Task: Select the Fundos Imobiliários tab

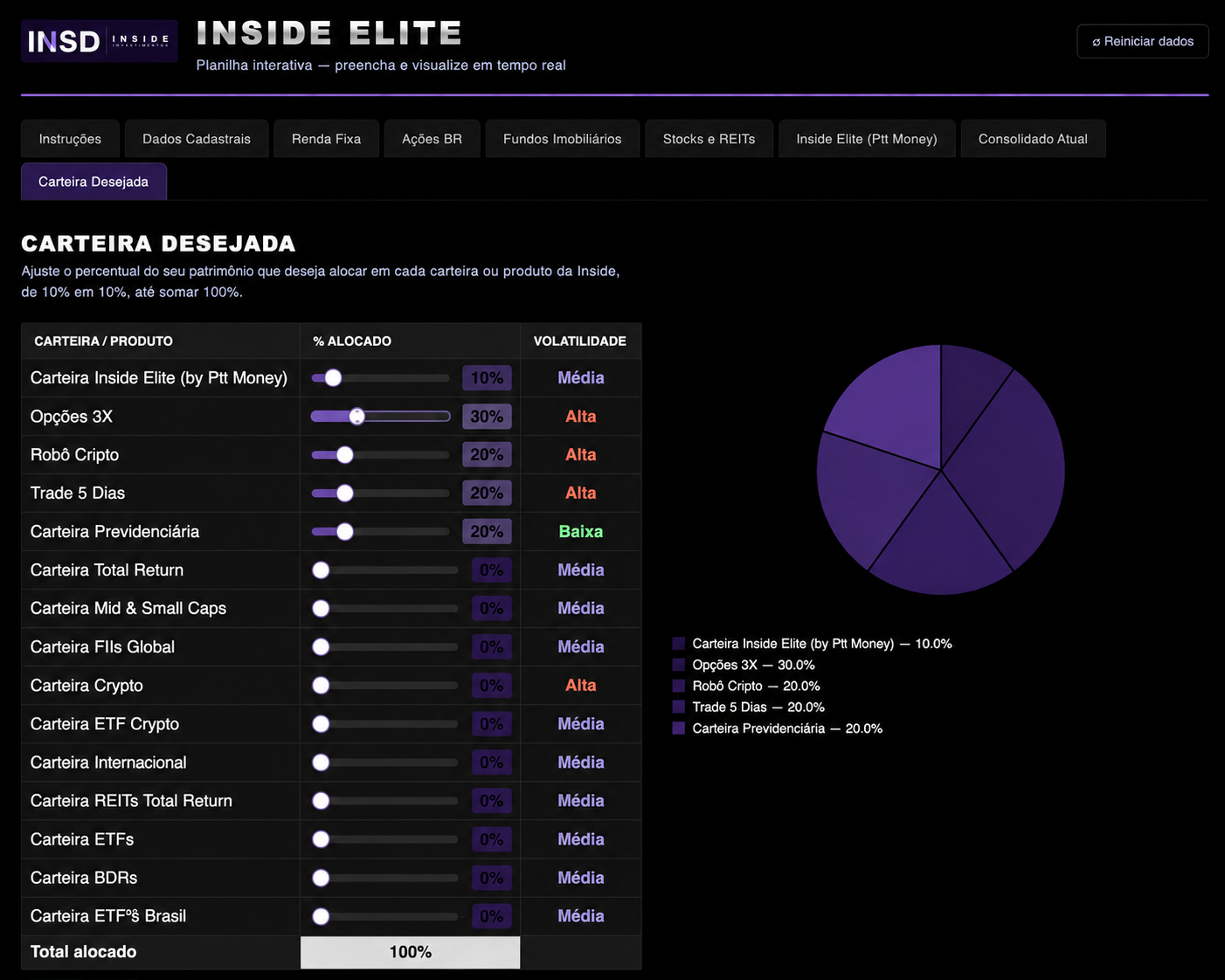Action: pyautogui.click(x=563, y=139)
